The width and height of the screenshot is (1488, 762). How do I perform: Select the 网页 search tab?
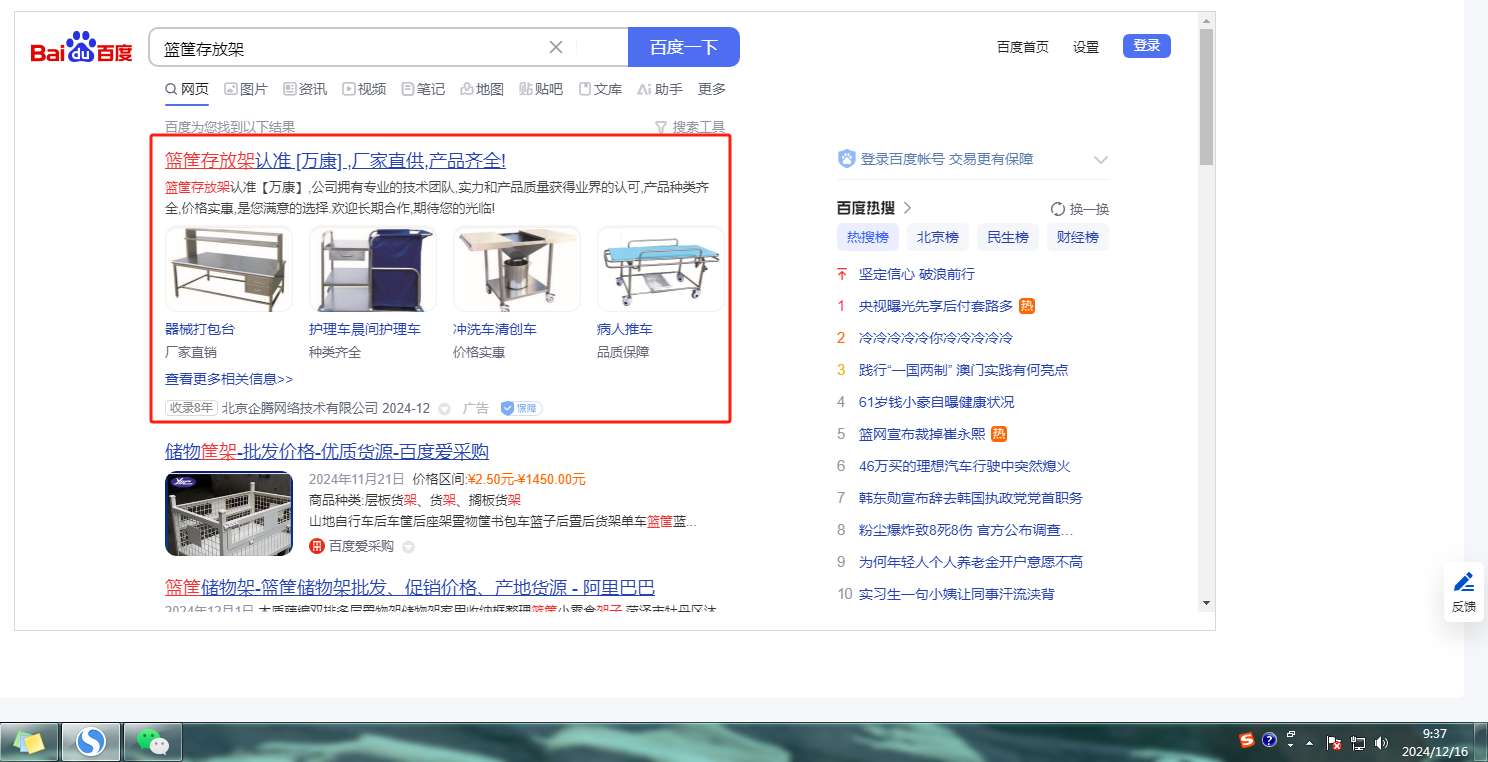pyautogui.click(x=187, y=89)
